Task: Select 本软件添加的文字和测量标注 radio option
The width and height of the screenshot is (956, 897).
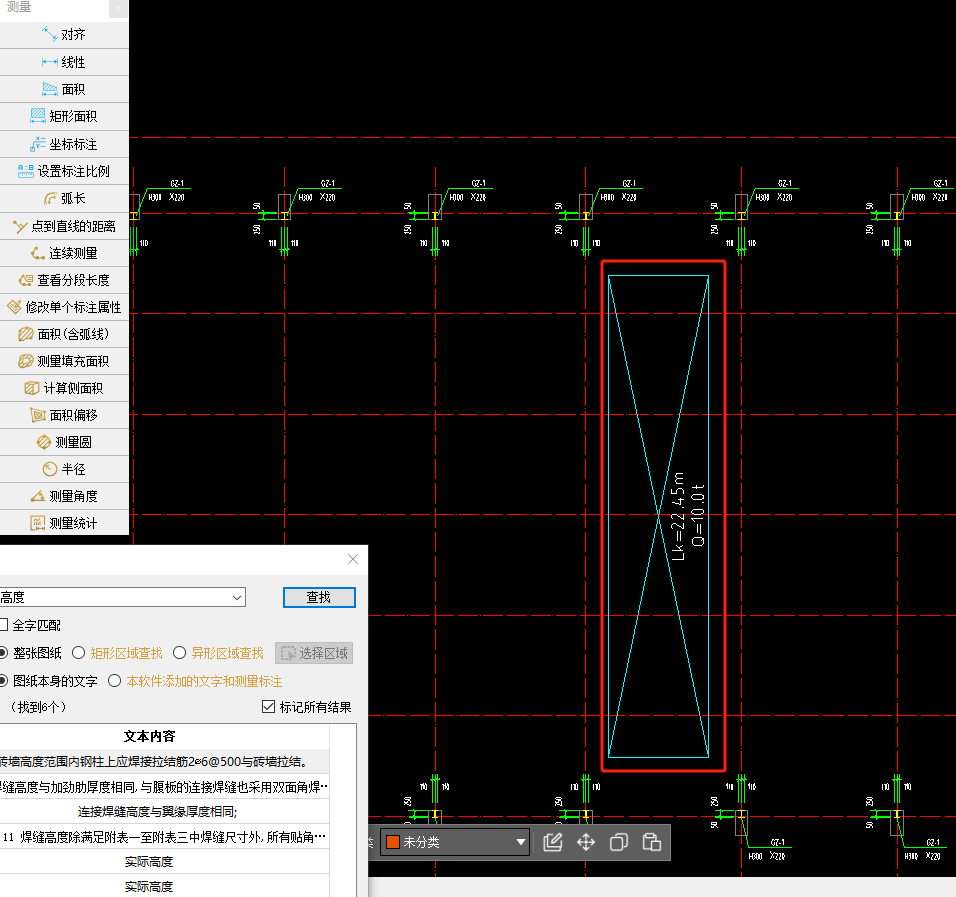Action: (115, 681)
